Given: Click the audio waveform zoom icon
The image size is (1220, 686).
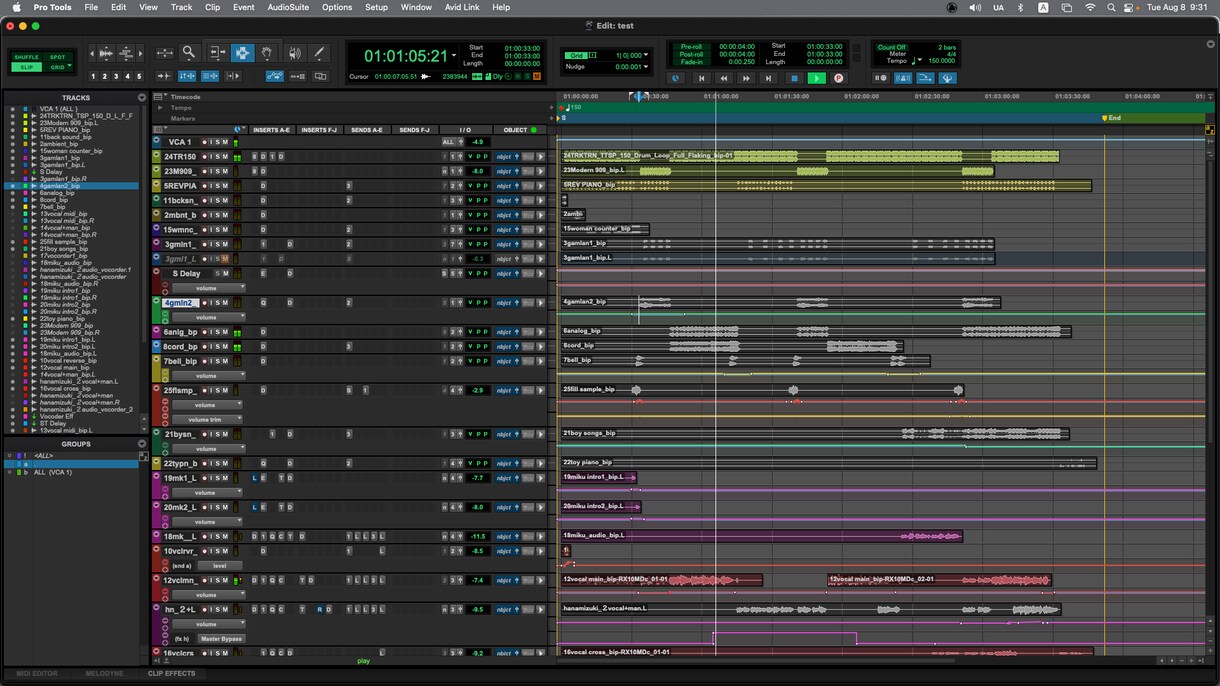Looking at the screenshot, I should tap(106, 53).
